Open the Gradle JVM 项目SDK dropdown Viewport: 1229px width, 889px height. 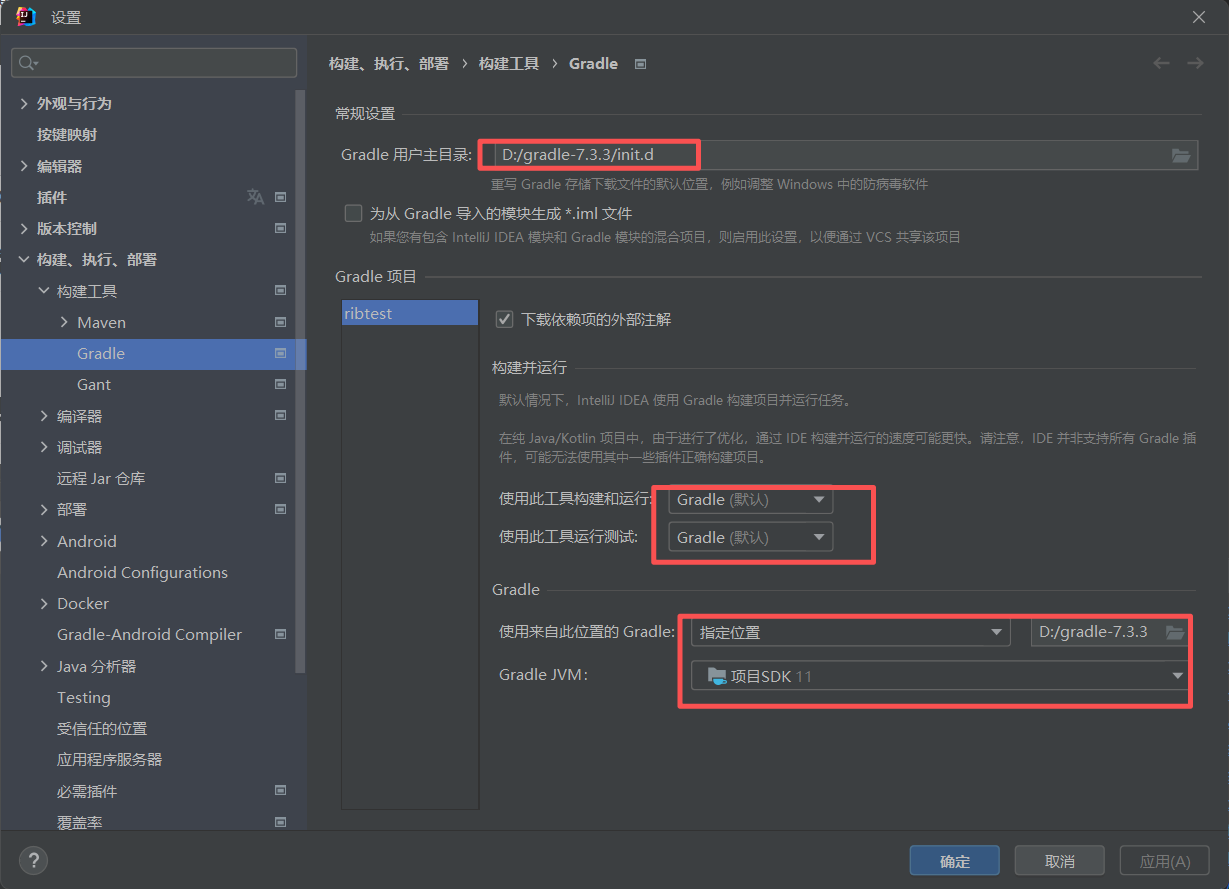pos(938,676)
